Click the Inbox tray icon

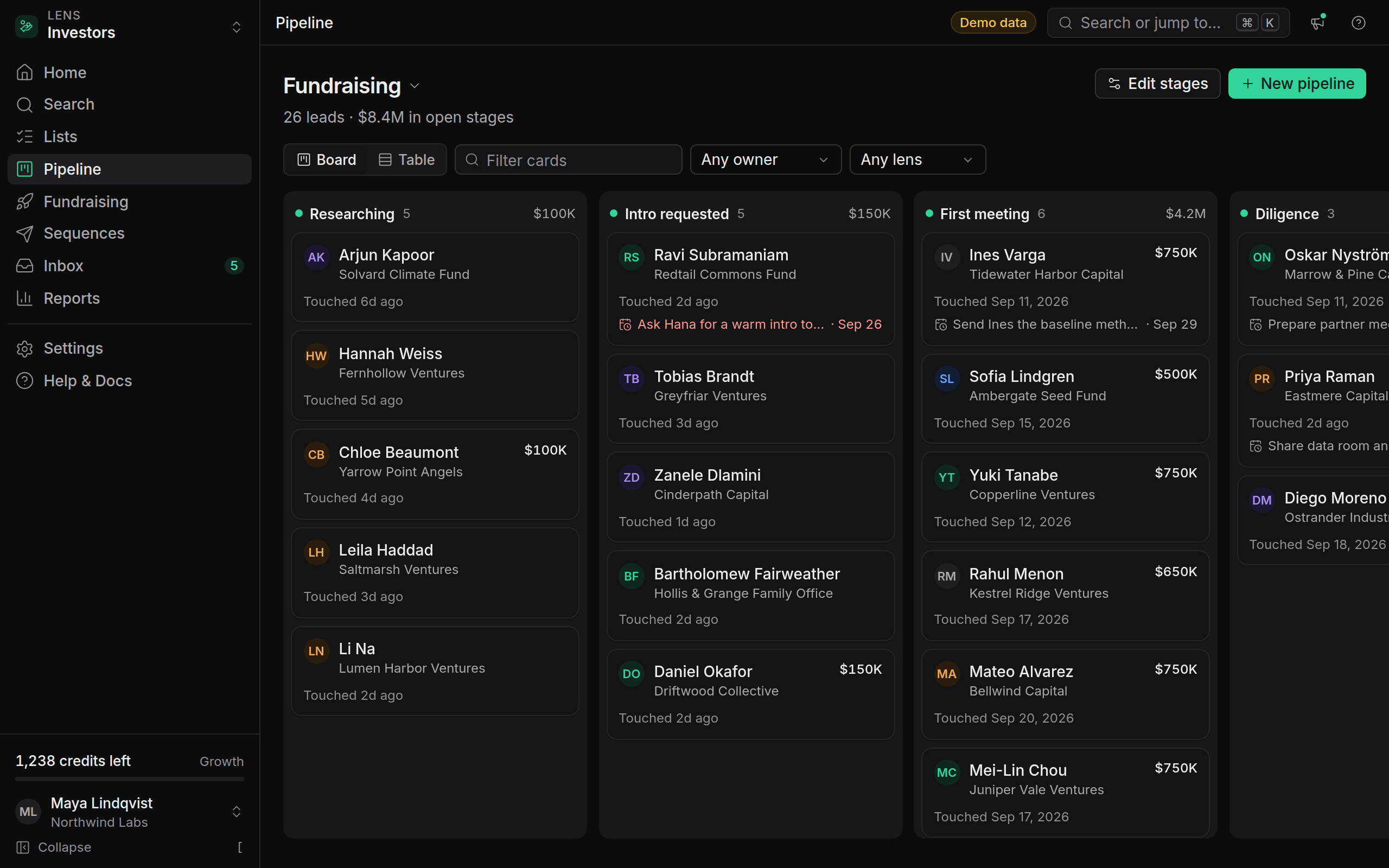pyautogui.click(x=24, y=266)
